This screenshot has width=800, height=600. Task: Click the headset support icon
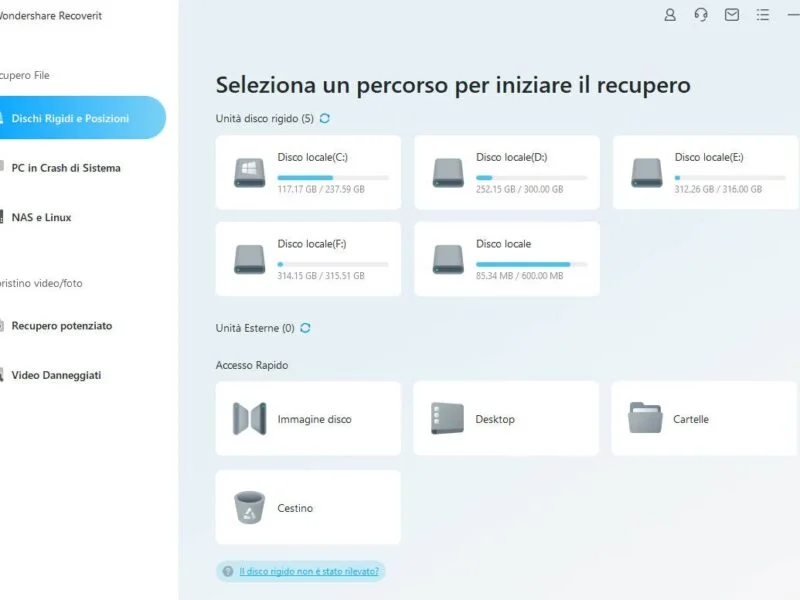pyautogui.click(x=701, y=15)
